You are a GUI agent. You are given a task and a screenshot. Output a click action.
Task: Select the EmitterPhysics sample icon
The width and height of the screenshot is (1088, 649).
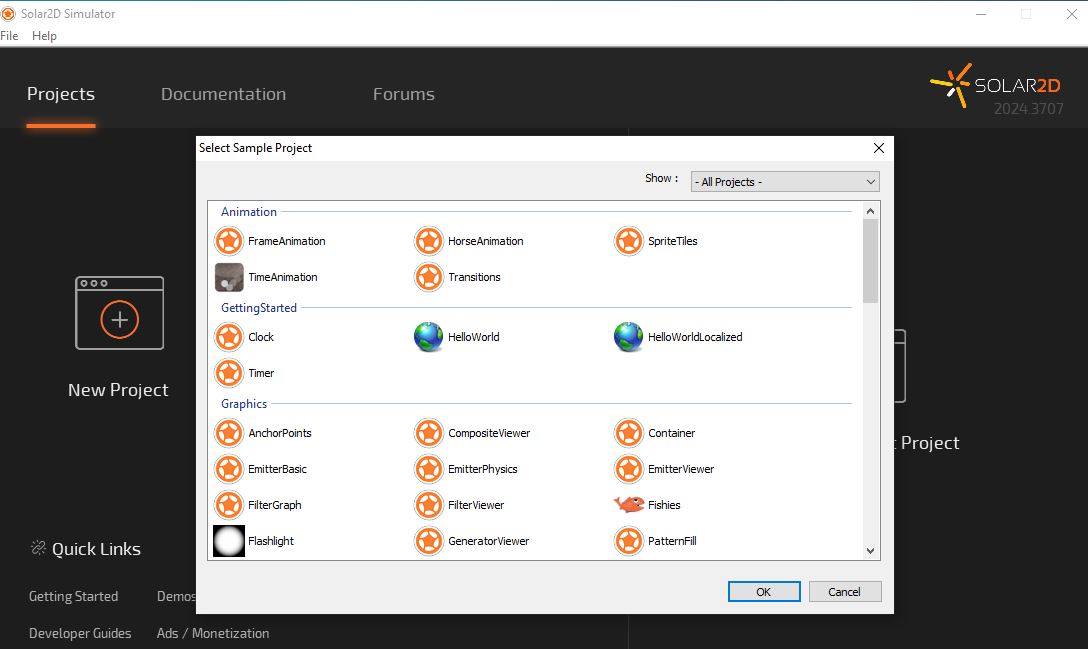(x=429, y=469)
